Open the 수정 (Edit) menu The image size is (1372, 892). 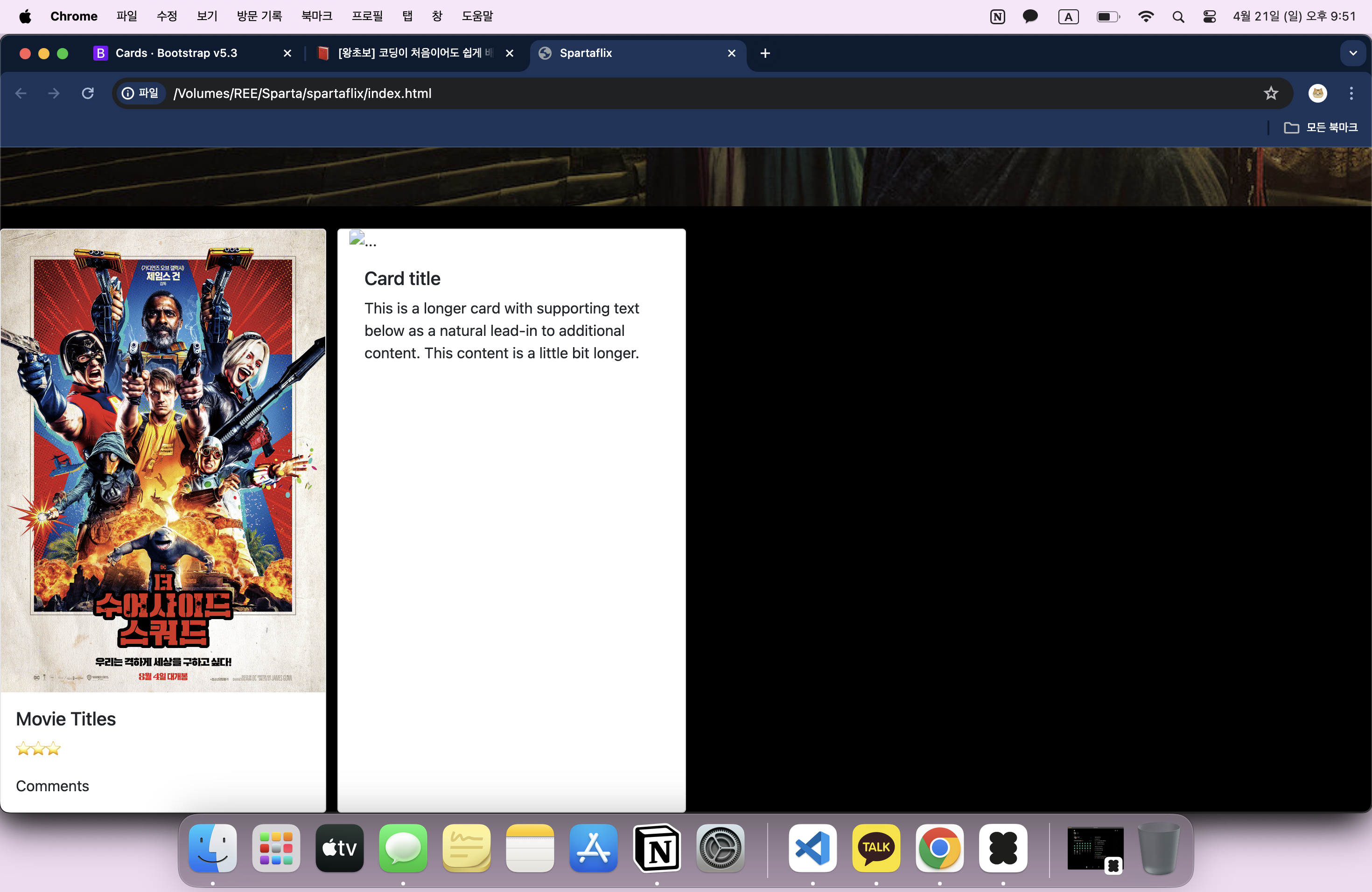[x=167, y=16]
